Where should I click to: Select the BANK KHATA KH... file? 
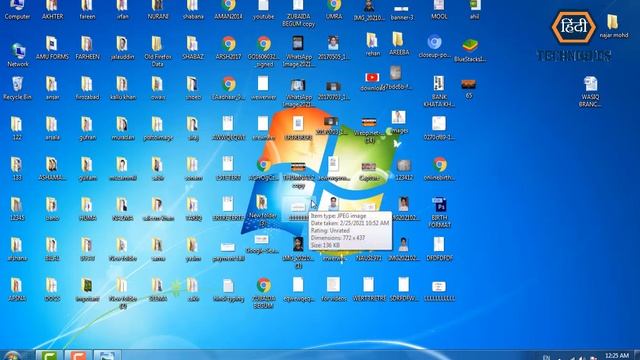click(x=439, y=91)
